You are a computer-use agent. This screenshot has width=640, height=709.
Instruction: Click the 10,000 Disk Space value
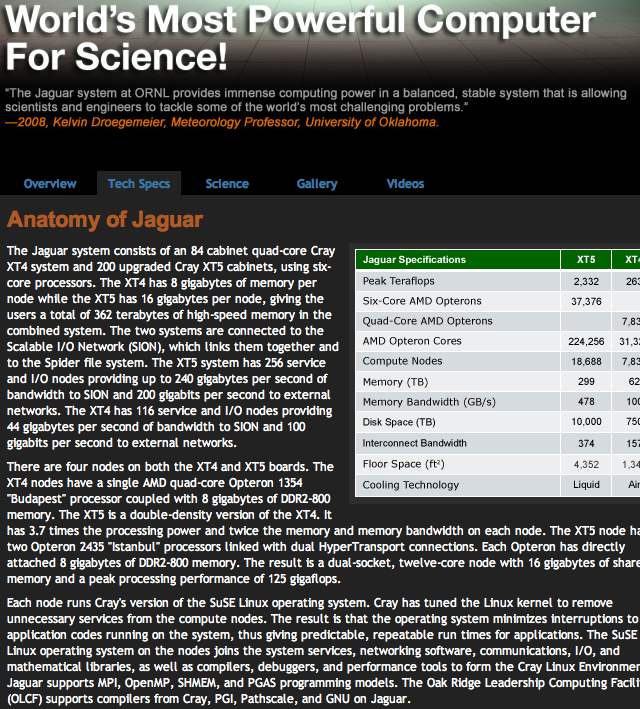tap(586, 422)
